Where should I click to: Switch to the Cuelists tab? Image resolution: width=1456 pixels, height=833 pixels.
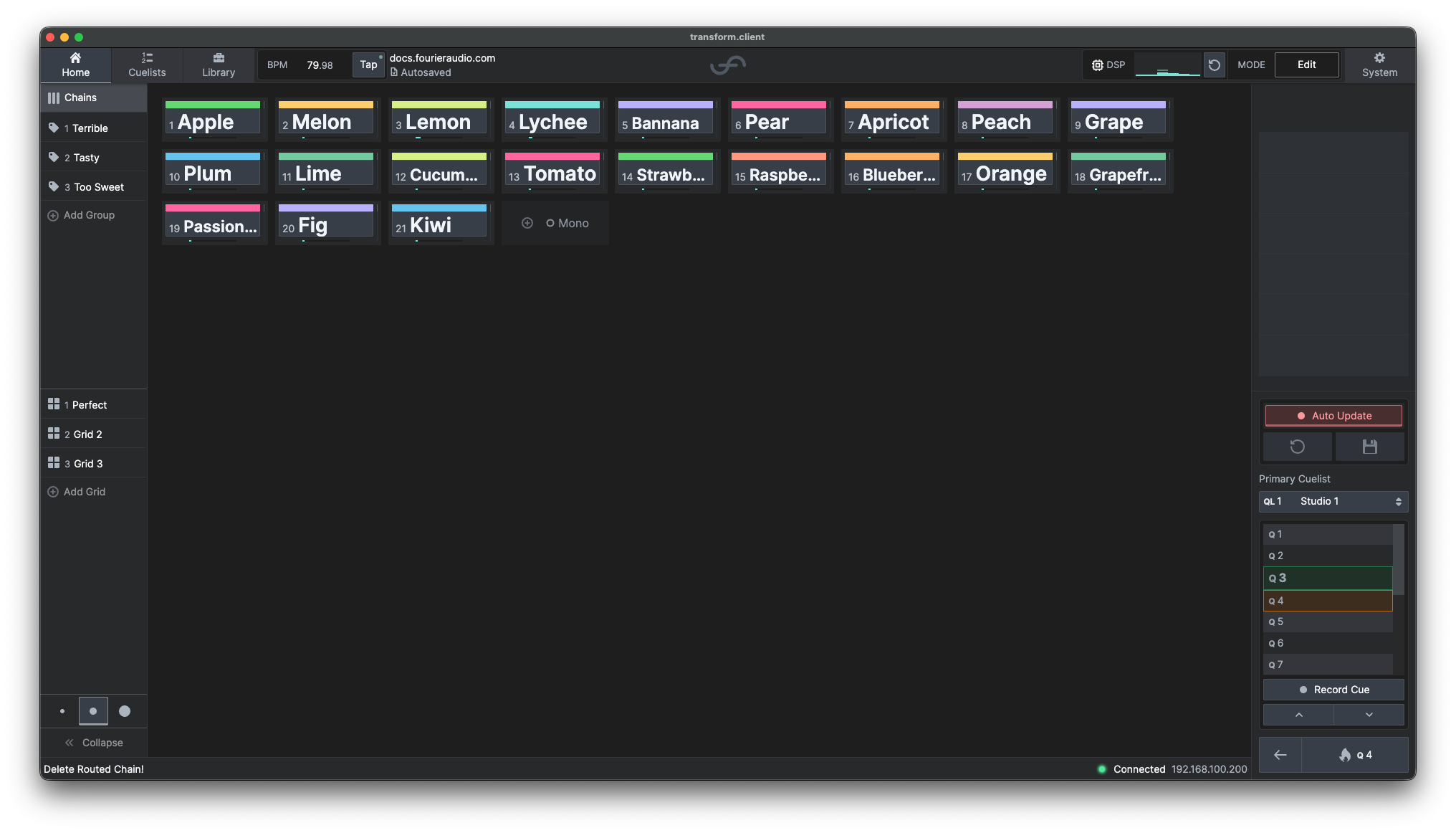147,65
